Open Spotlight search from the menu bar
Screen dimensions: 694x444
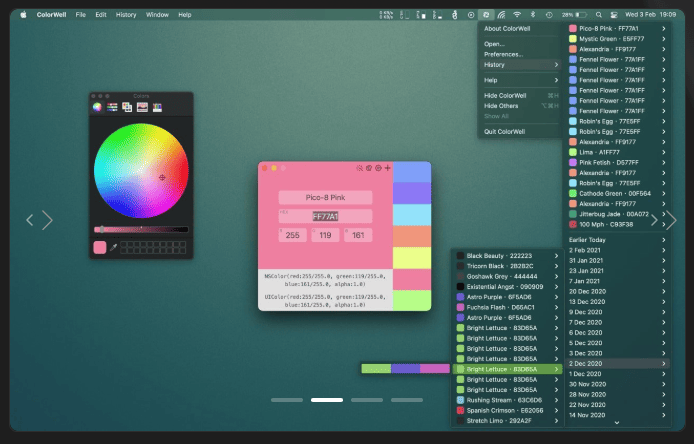click(x=598, y=15)
